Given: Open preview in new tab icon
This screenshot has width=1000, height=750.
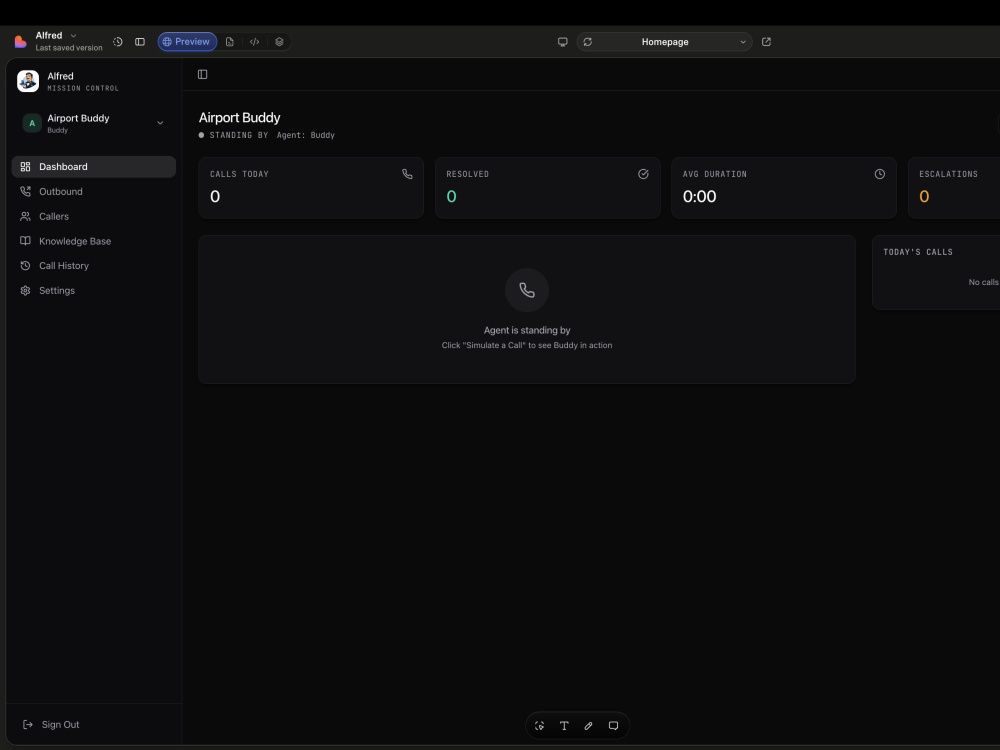Looking at the screenshot, I should pos(767,42).
